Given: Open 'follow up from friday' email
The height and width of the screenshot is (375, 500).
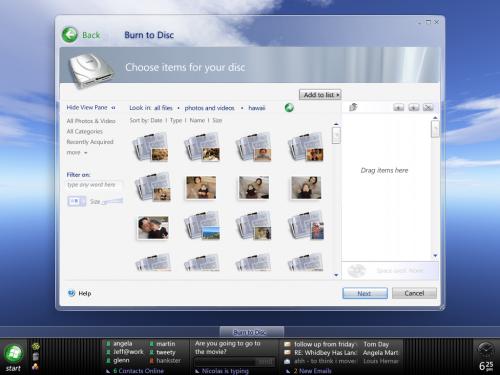Looking at the screenshot, I should tap(325, 344).
